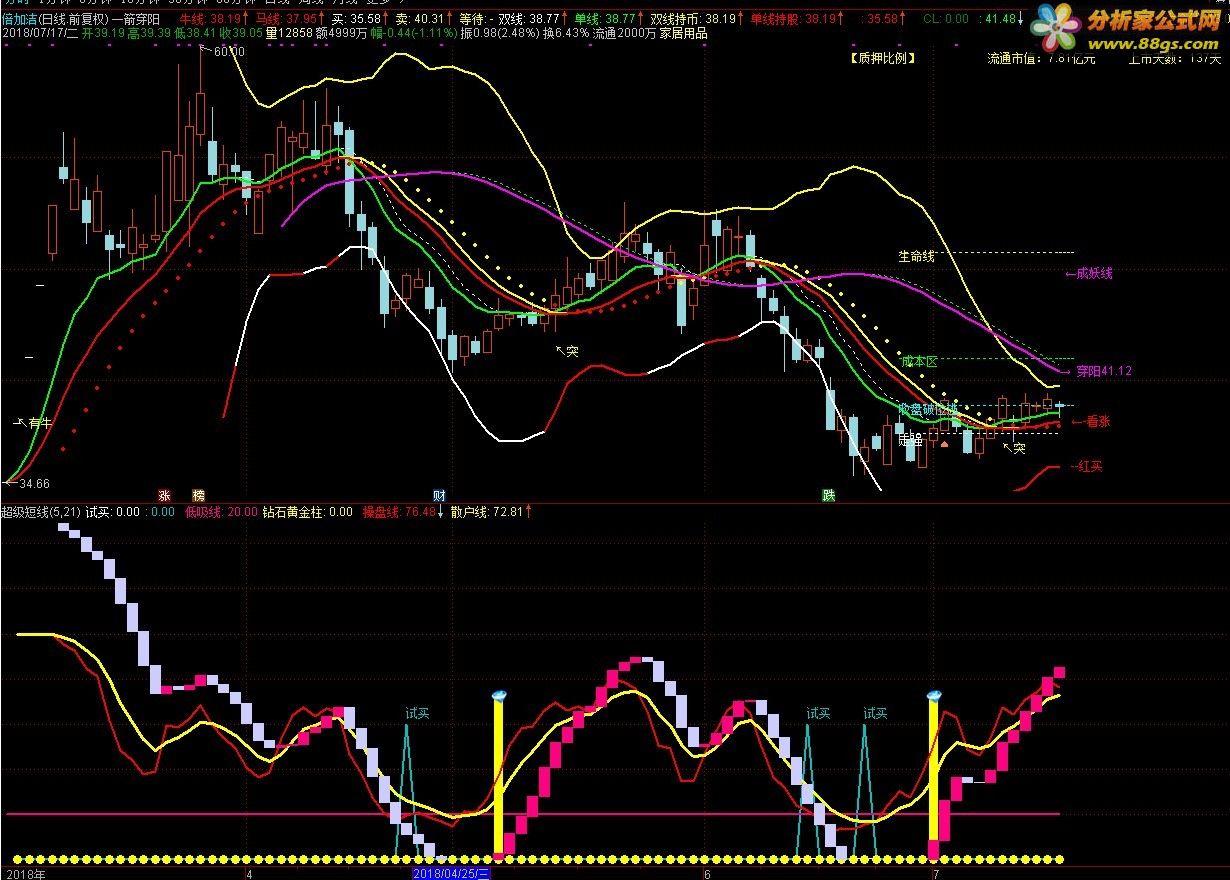Click the 【质押比例】 label
This screenshot has width=1230, height=880.
(x=881, y=58)
